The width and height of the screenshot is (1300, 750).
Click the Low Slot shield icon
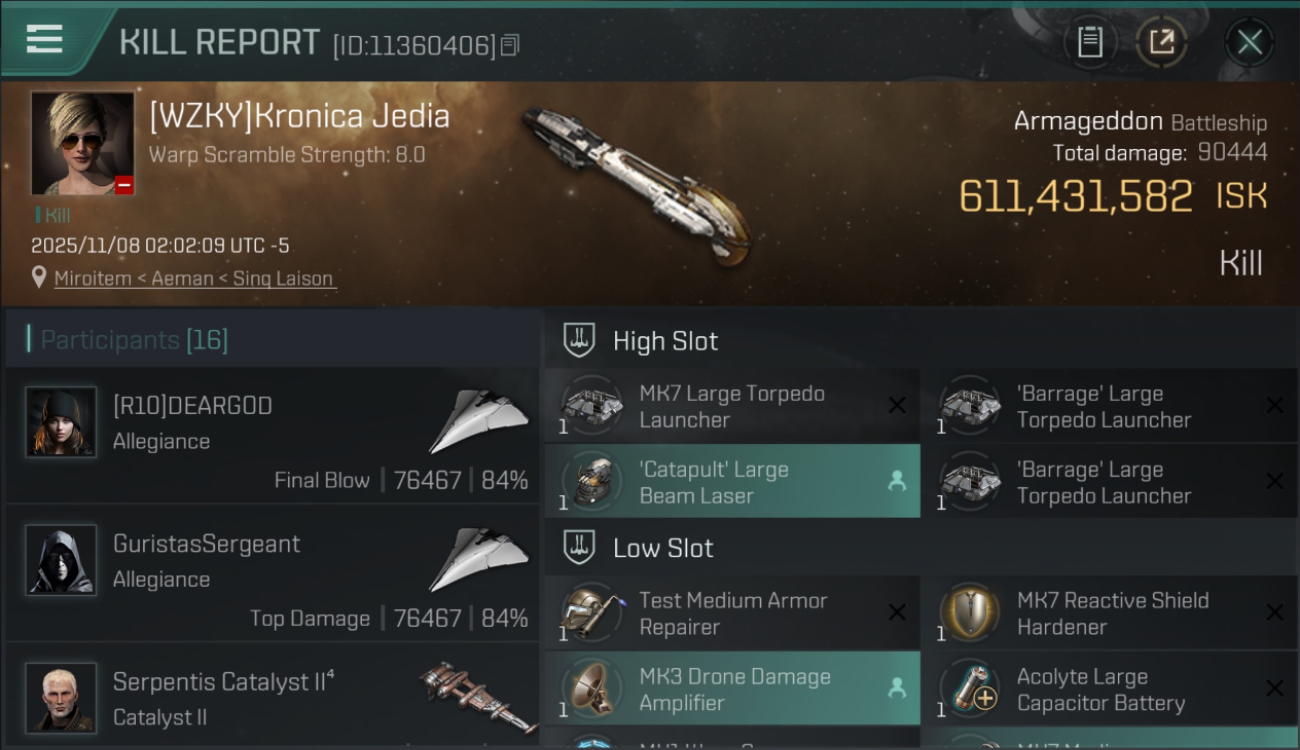[x=579, y=547]
